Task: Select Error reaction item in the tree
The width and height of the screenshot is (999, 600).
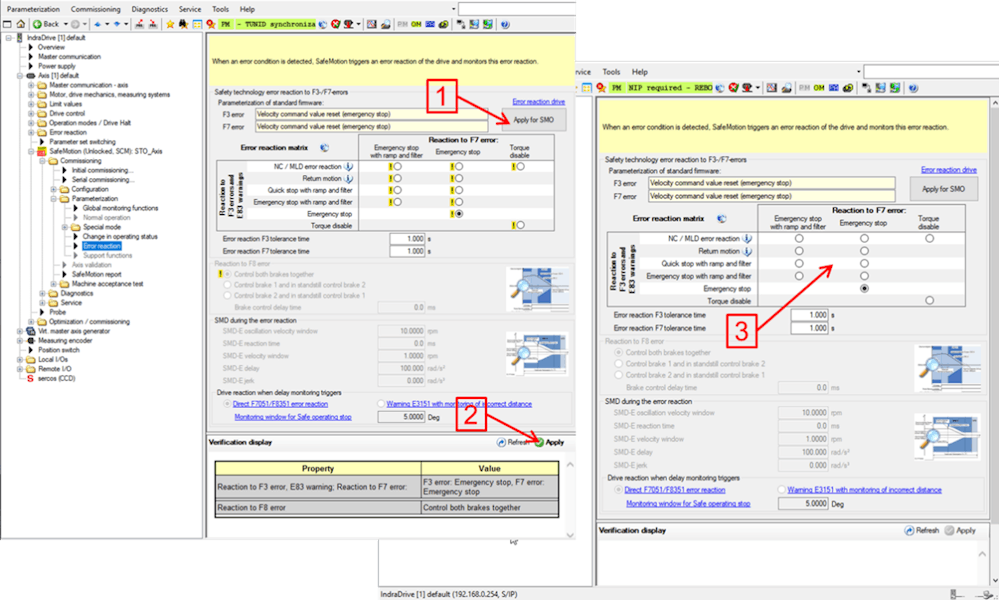Action: click(101, 246)
